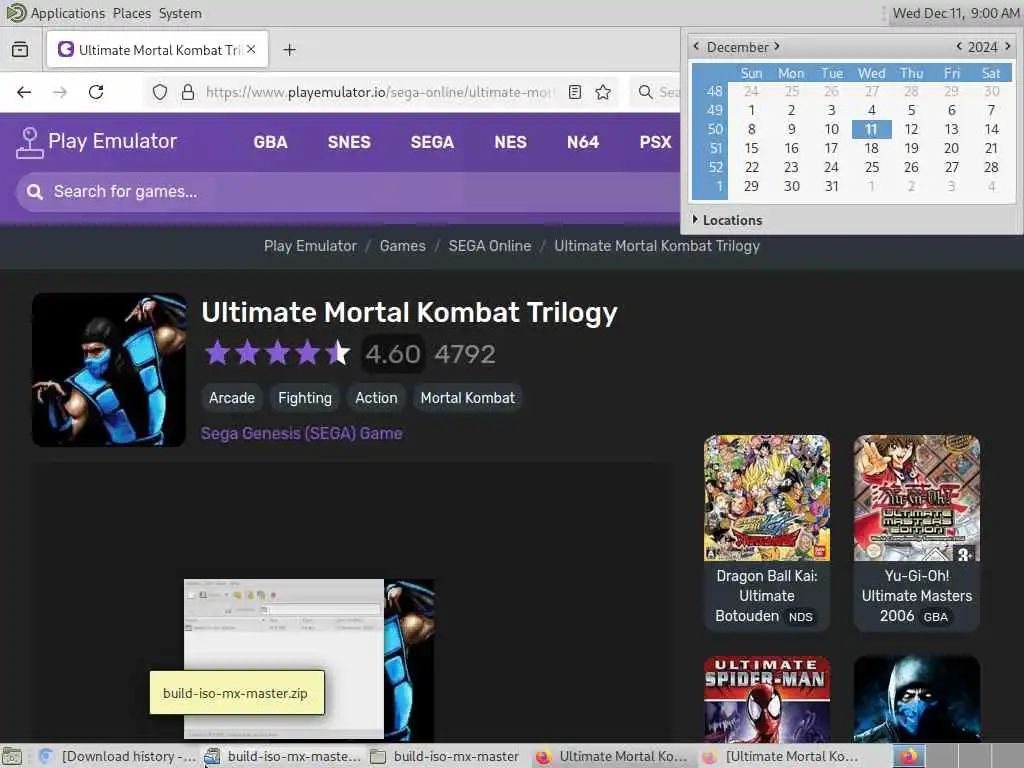
Task: Switch to build-iso-mx-master folder taskbar window
Action: click(447, 756)
